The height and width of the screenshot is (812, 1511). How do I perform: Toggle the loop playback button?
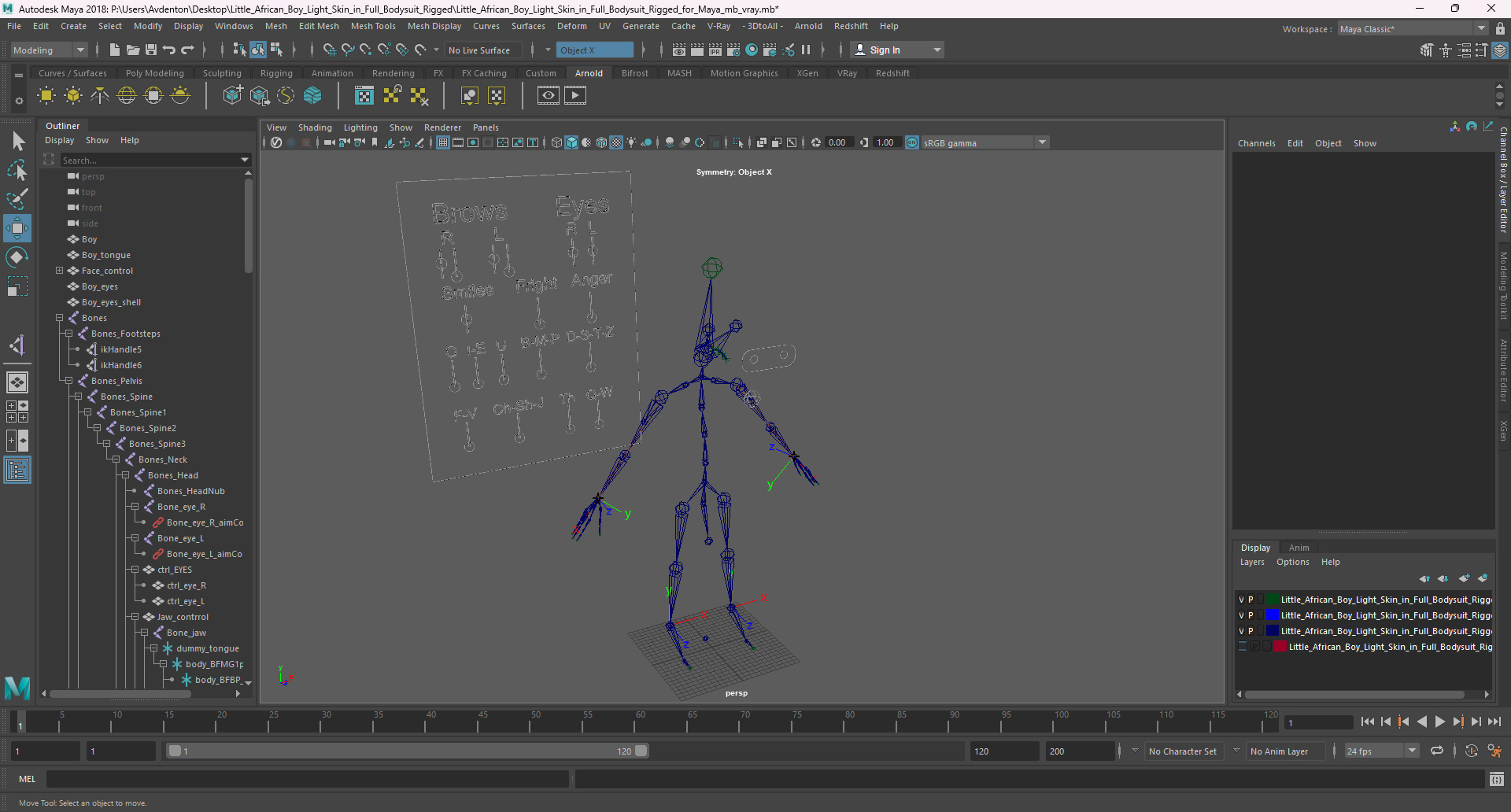tap(1437, 751)
